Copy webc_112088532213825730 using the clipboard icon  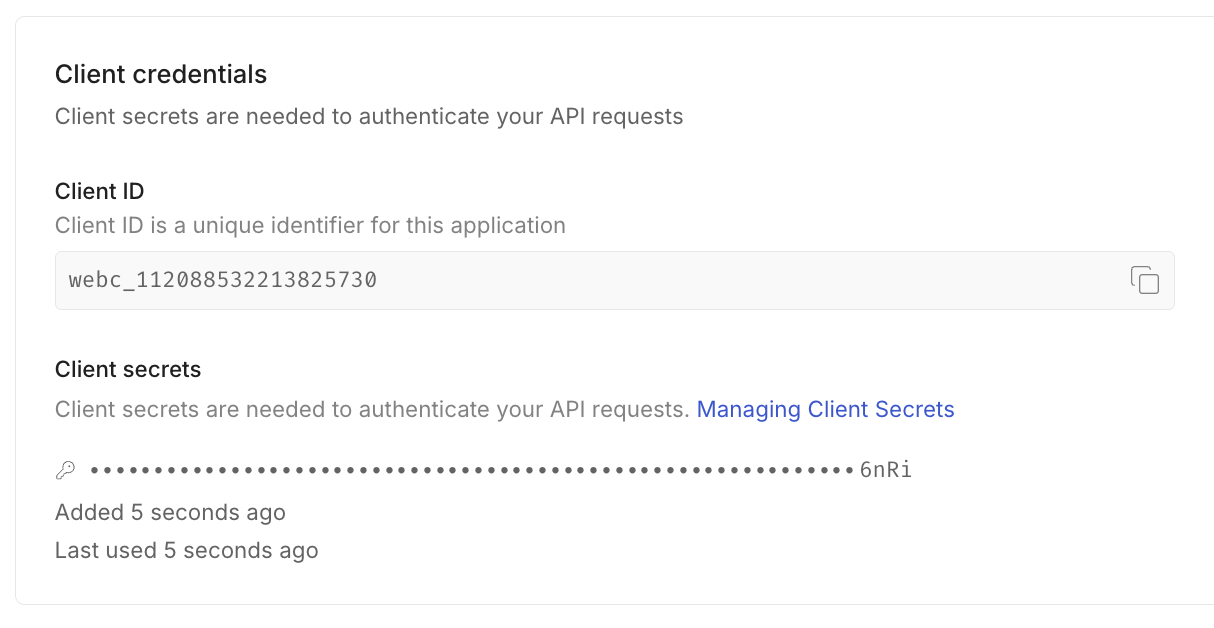[x=1146, y=281]
